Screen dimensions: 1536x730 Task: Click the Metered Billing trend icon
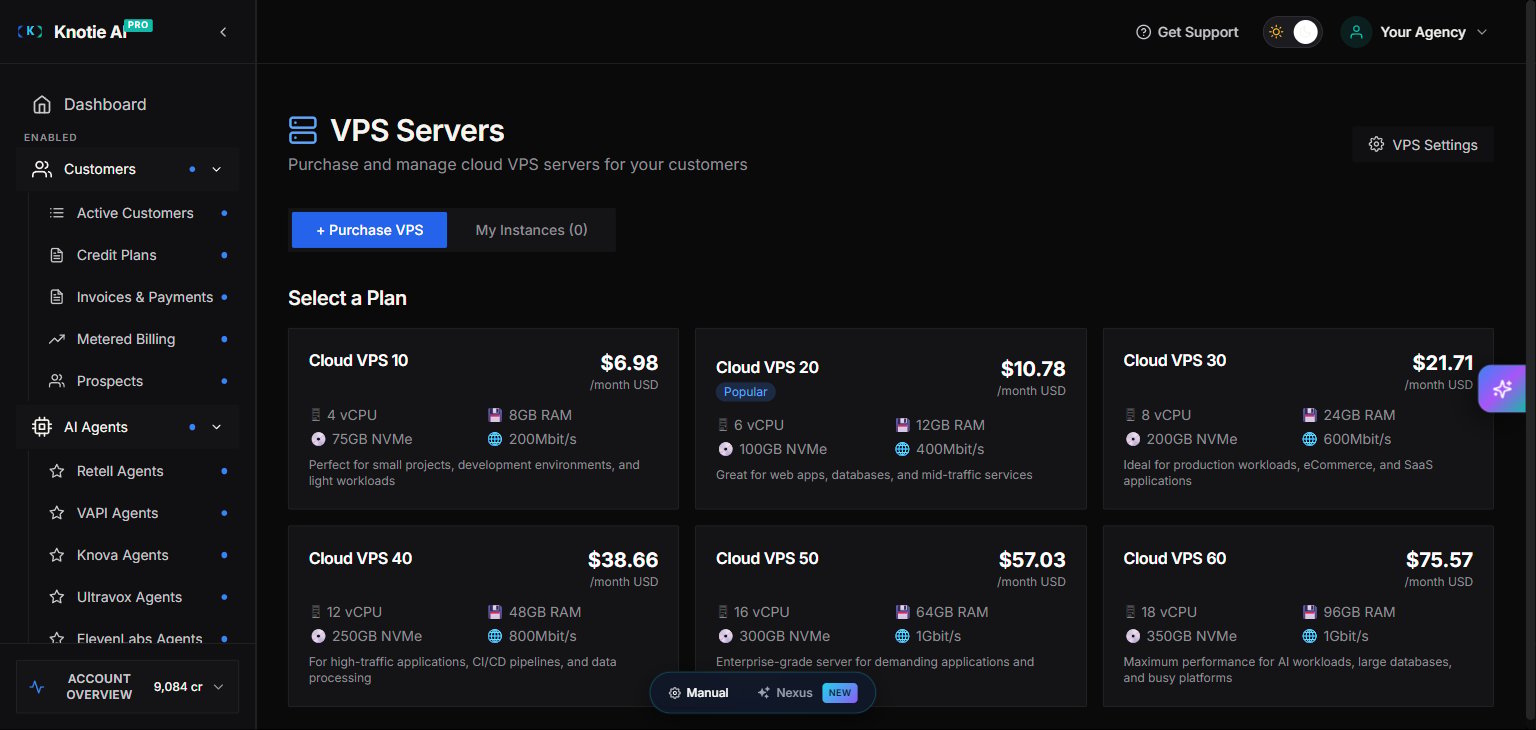click(57, 339)
